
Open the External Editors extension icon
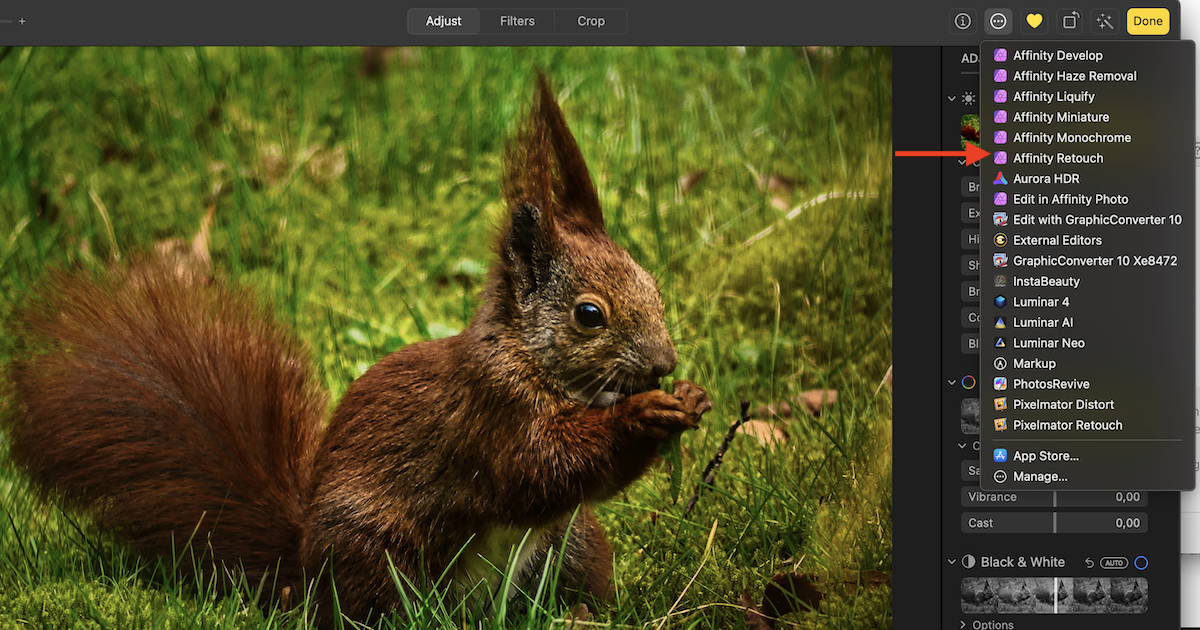1000,240
